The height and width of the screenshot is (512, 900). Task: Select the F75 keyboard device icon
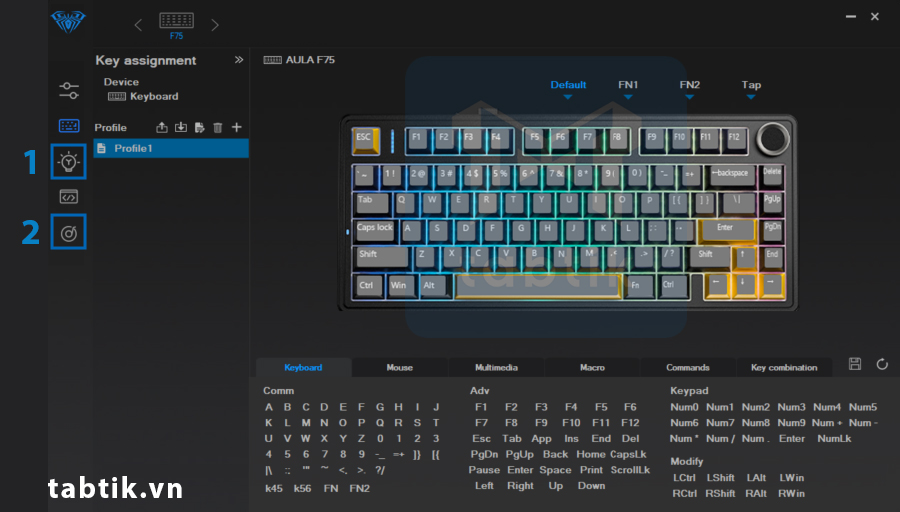pyautogui.click(x=176, y=25)
